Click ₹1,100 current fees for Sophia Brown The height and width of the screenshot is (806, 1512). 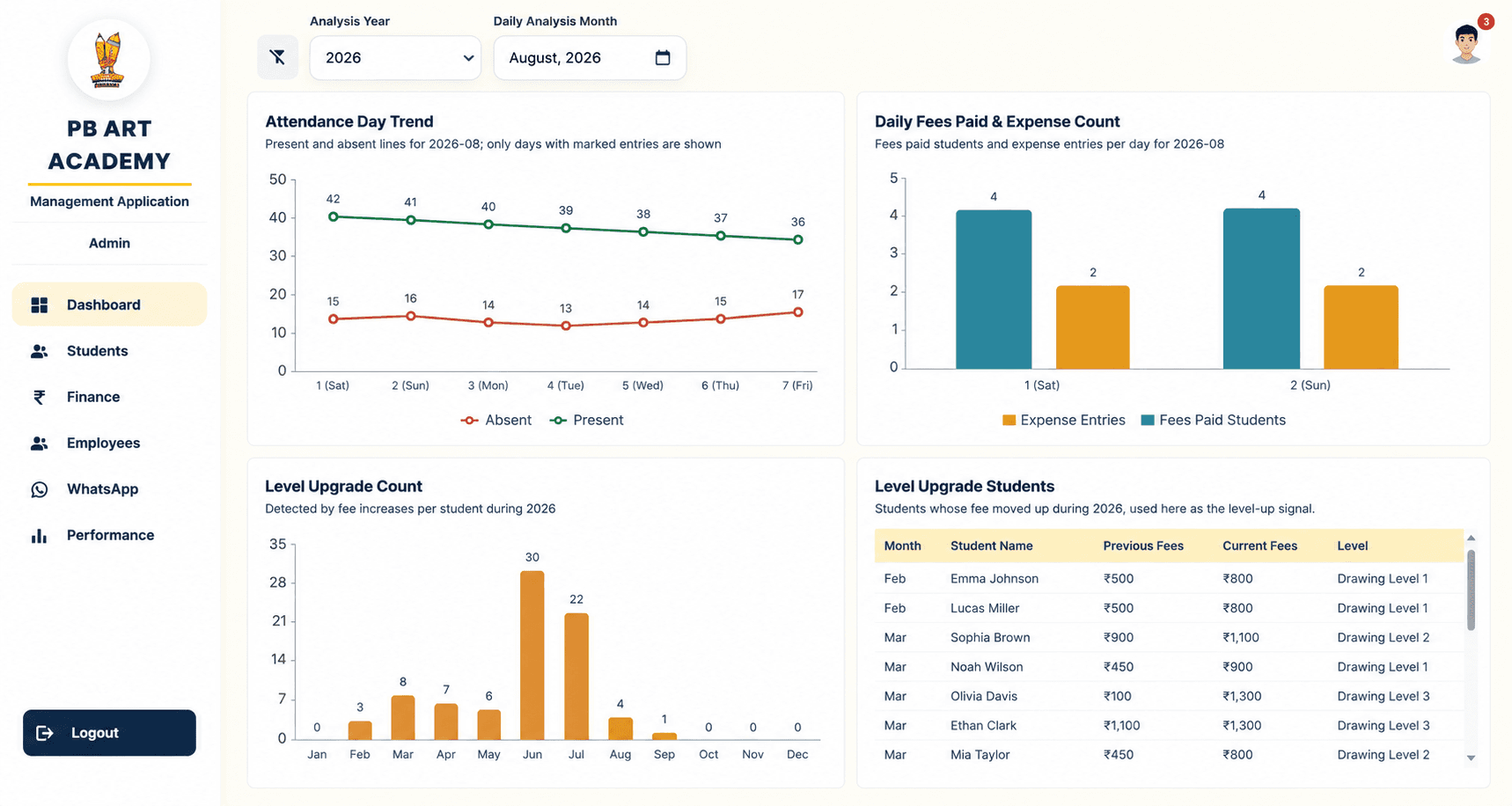pyautogui.click(x=1241, y=637)
